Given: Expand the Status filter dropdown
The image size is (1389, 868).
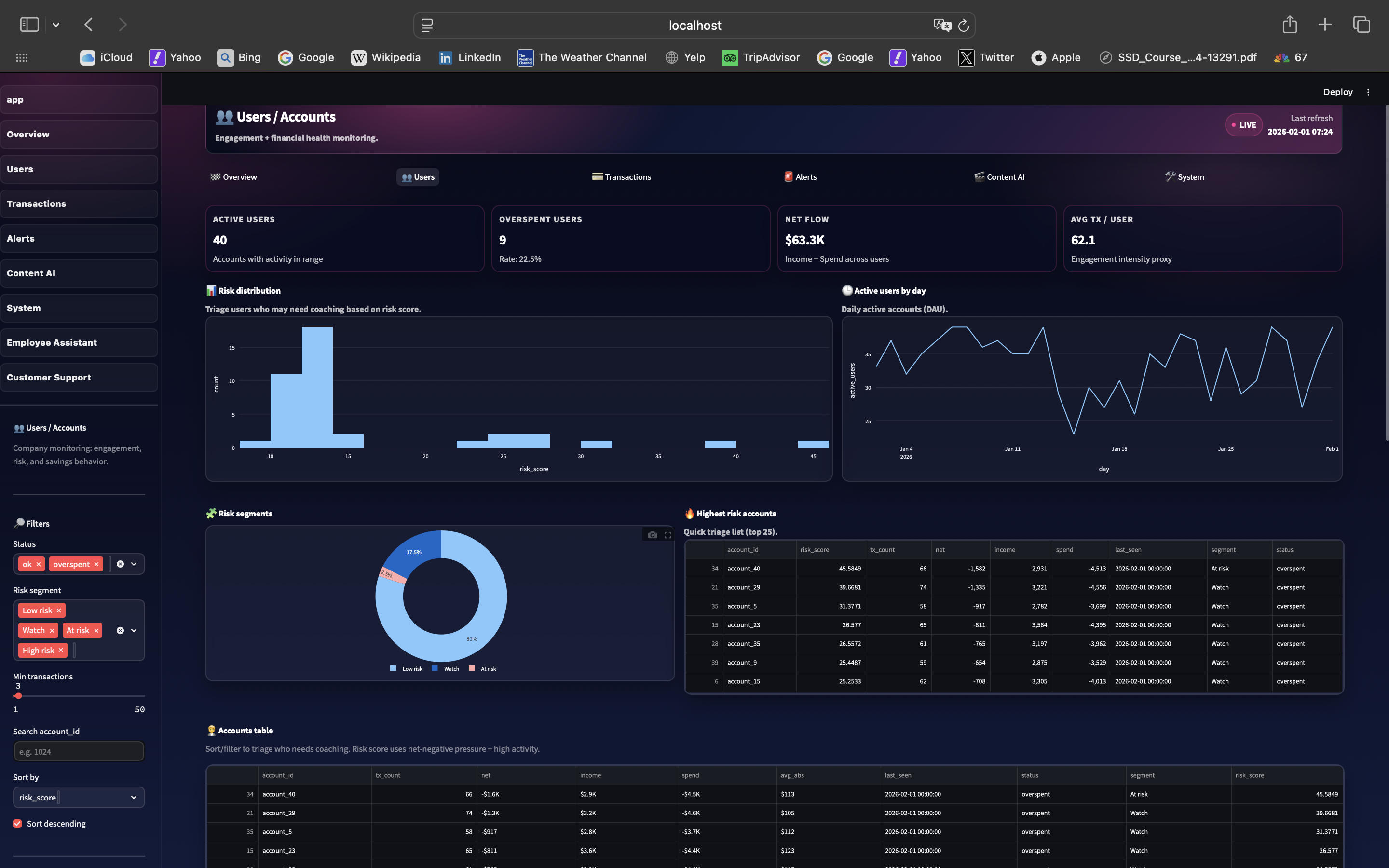Looking at the screenshot, I should 134,564.
